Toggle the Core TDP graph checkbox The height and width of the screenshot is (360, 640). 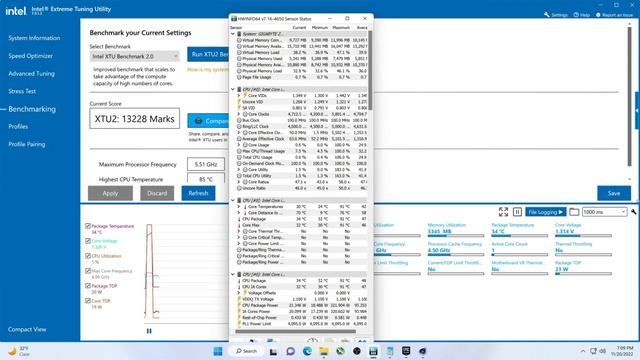point(88,301)
